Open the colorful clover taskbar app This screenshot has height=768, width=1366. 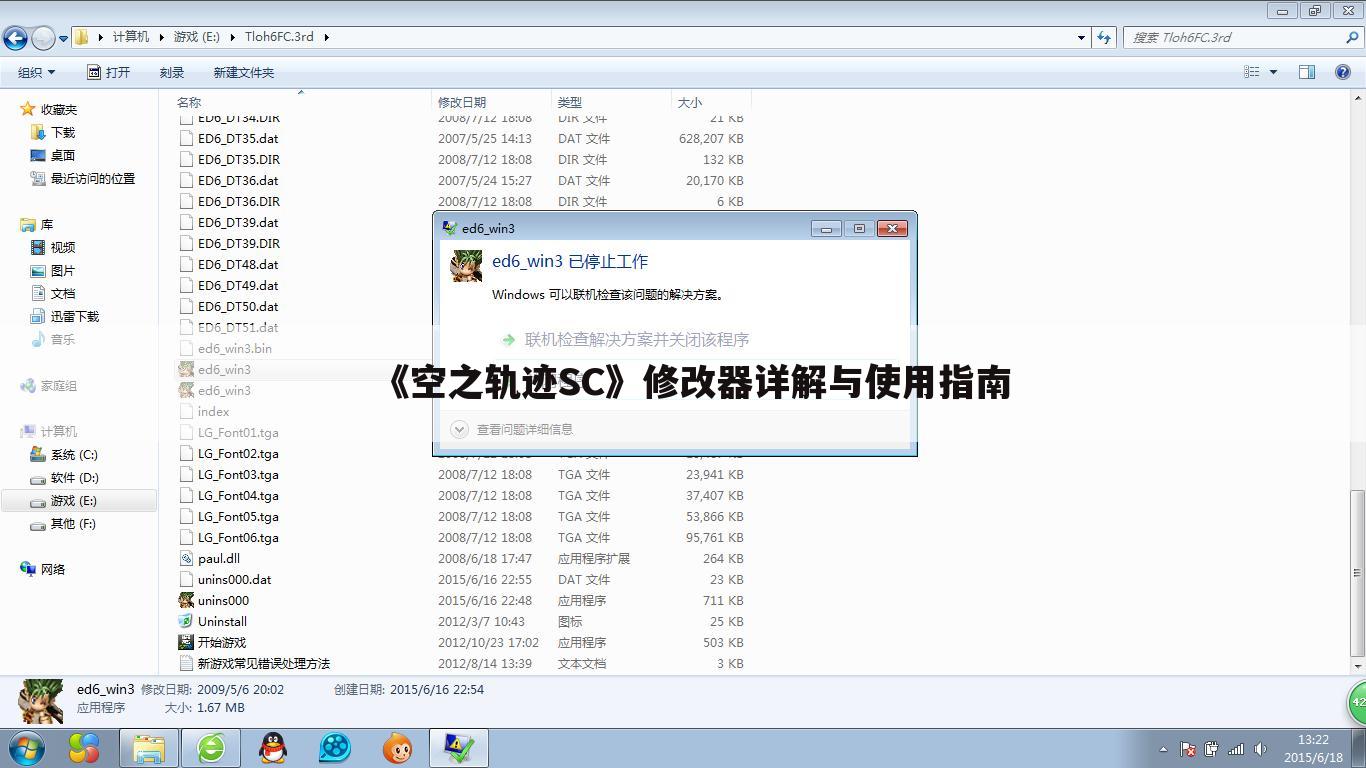point(84,747)
